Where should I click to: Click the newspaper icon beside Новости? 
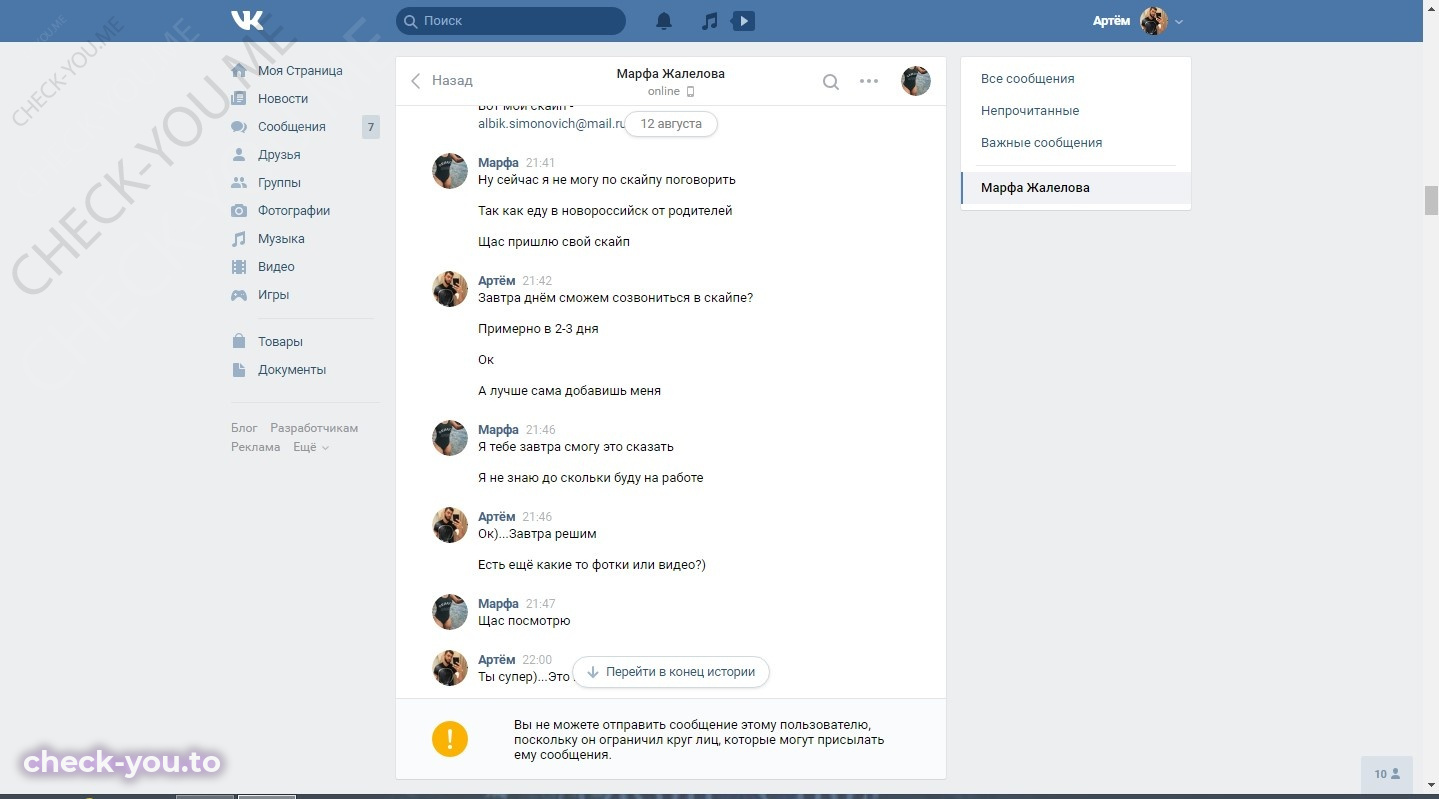tap(239, 99)
